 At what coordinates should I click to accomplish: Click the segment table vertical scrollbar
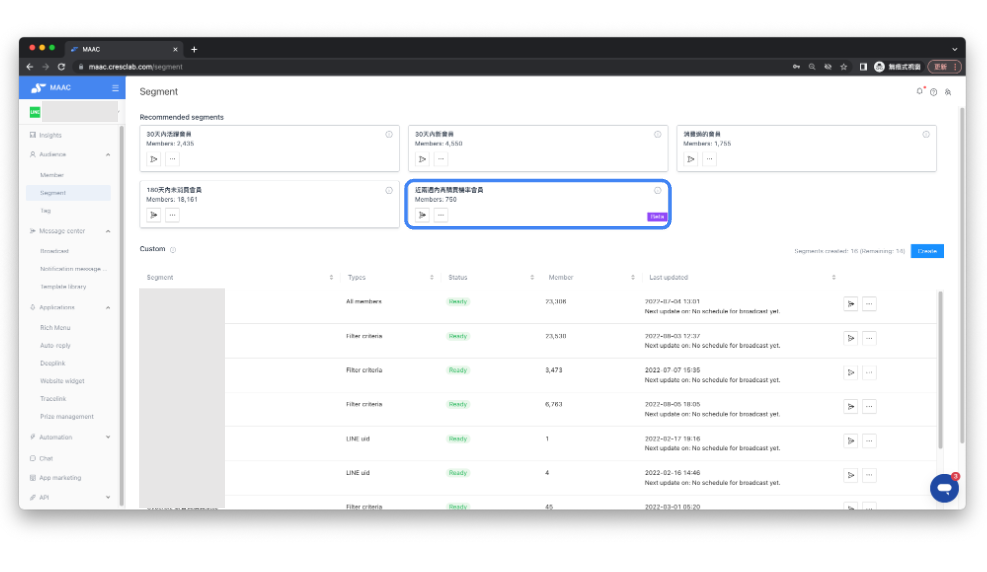(939, 370)
